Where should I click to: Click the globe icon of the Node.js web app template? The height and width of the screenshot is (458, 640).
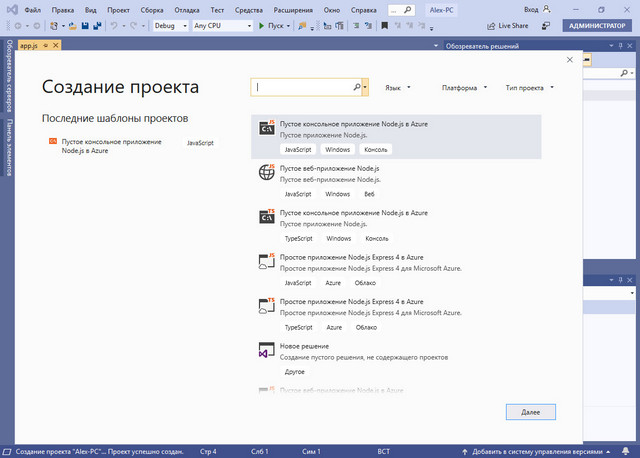coord(266,172)
